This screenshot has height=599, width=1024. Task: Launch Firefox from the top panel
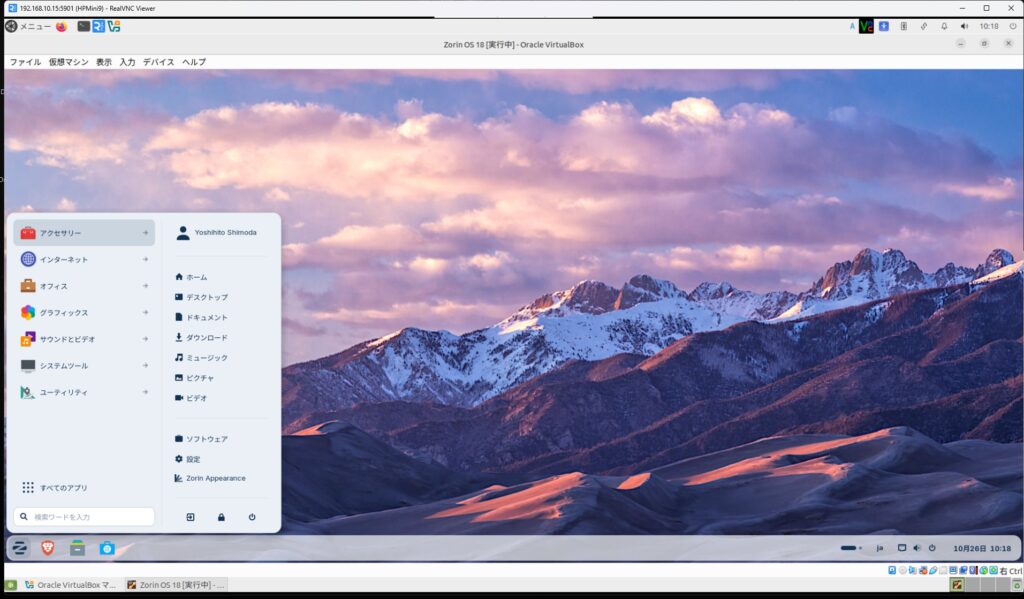pos(62,26)
